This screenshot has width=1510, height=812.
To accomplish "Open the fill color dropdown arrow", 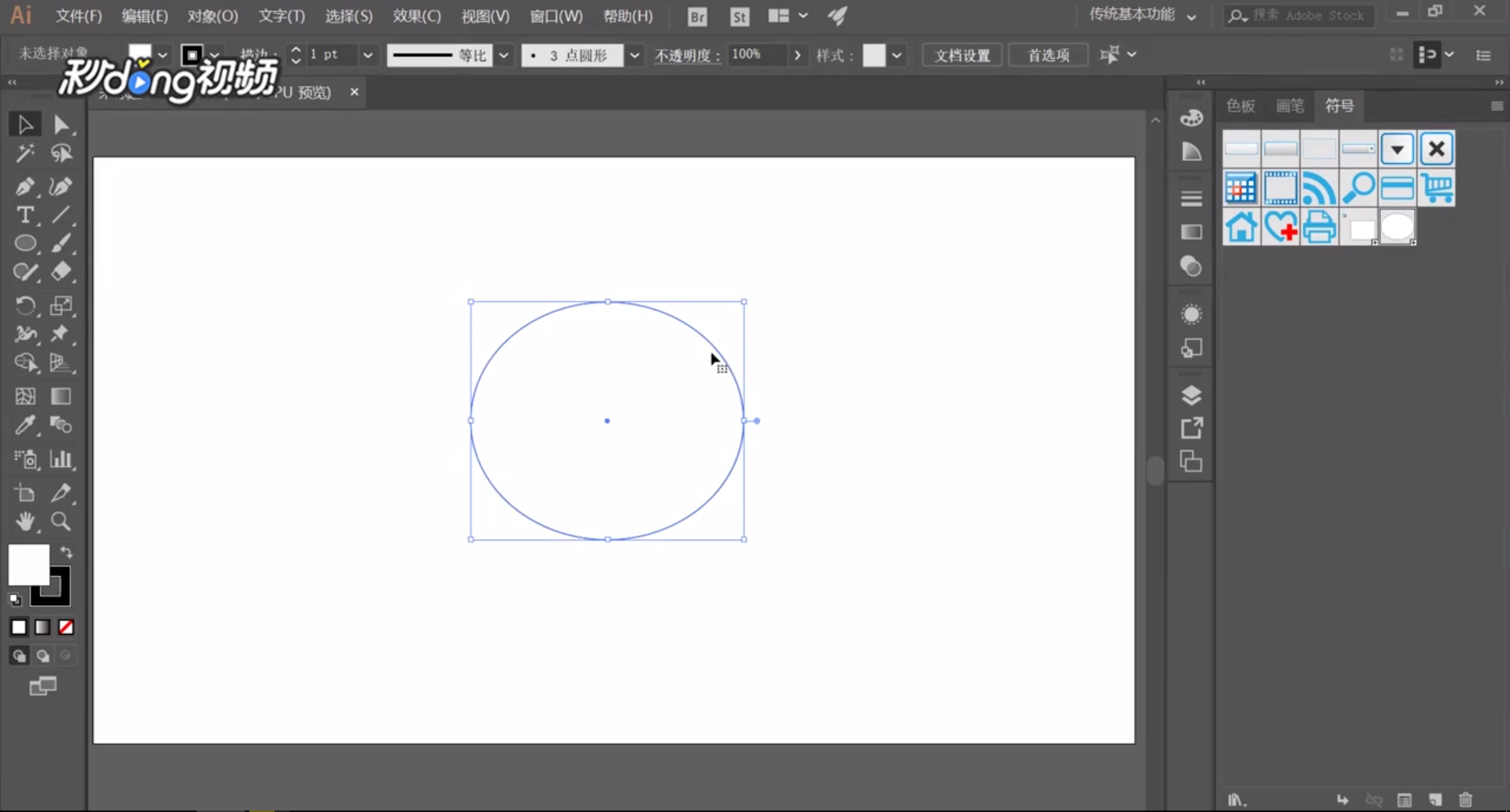I will tap(162, 55).
